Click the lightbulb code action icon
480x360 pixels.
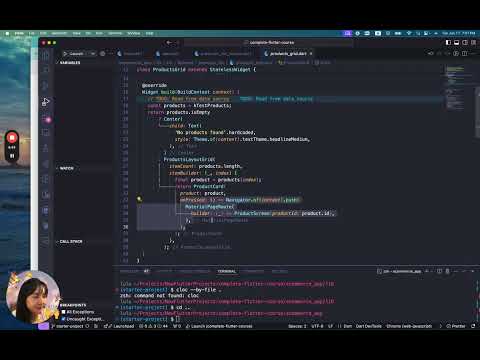point(139,199)
